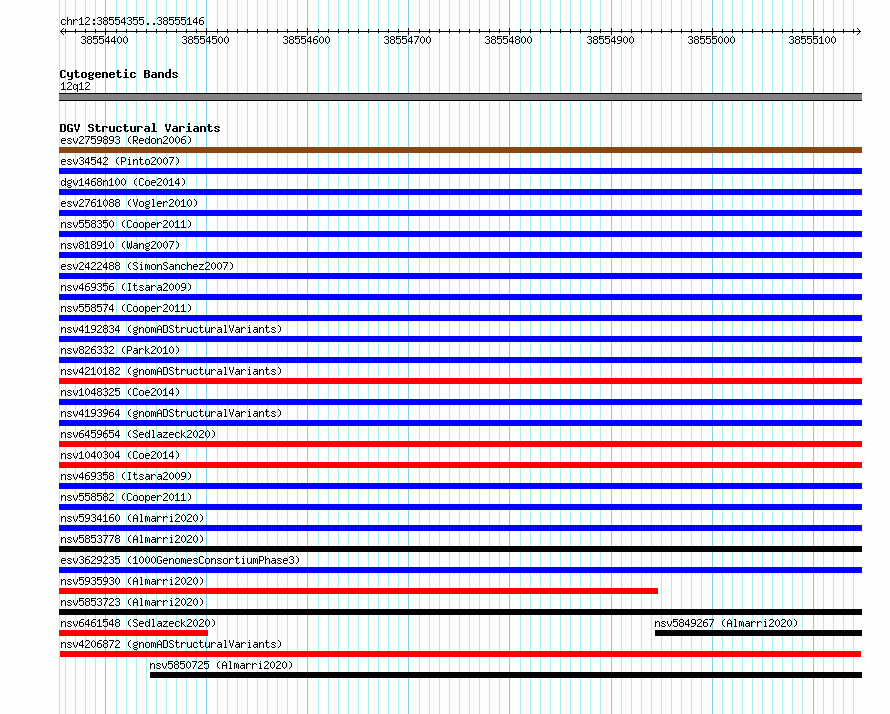Click ruler position 38555000

point(711,40)
